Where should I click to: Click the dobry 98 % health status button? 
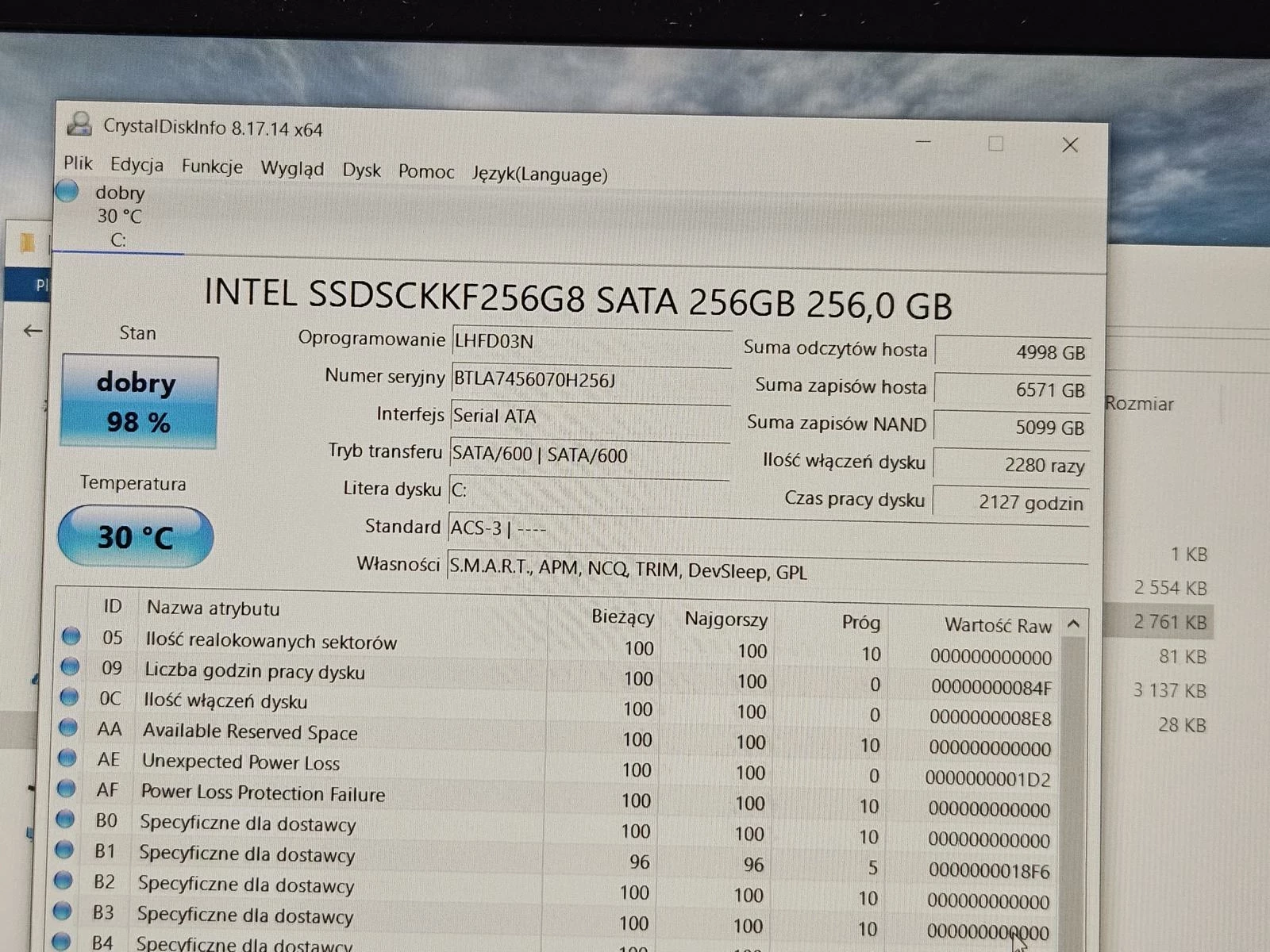coord(140,401)
